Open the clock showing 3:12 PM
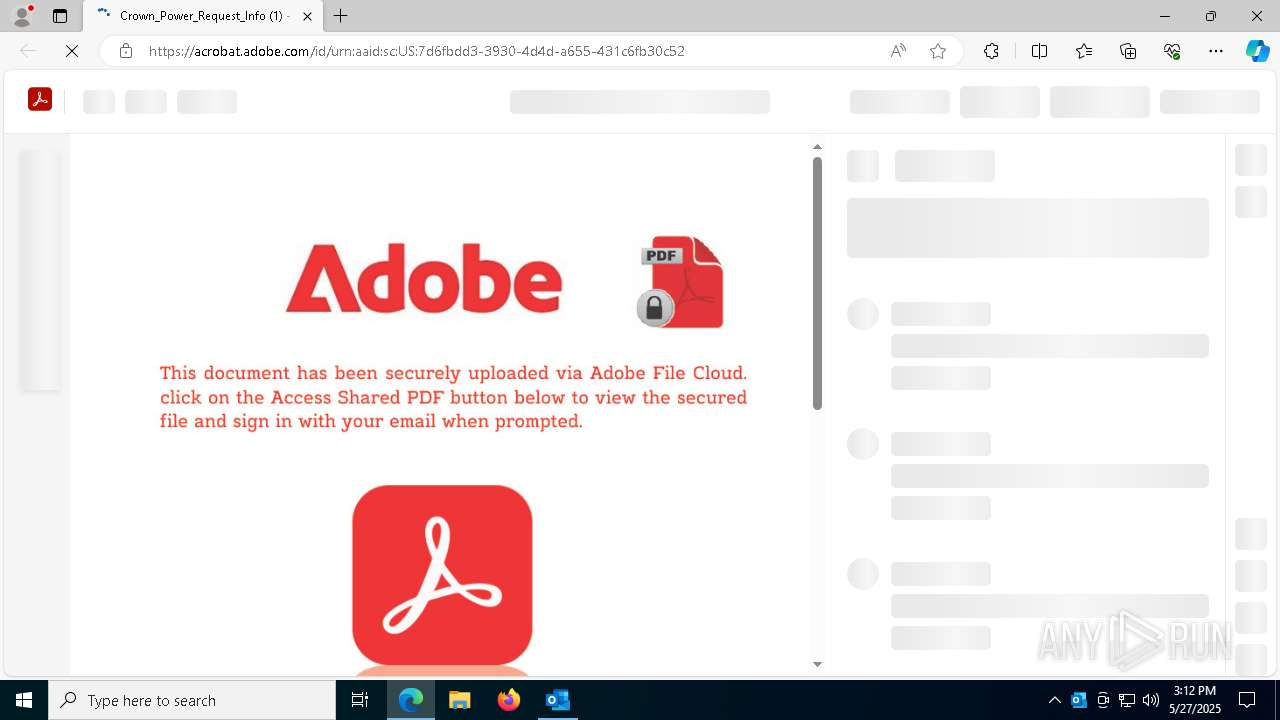 1195,700
